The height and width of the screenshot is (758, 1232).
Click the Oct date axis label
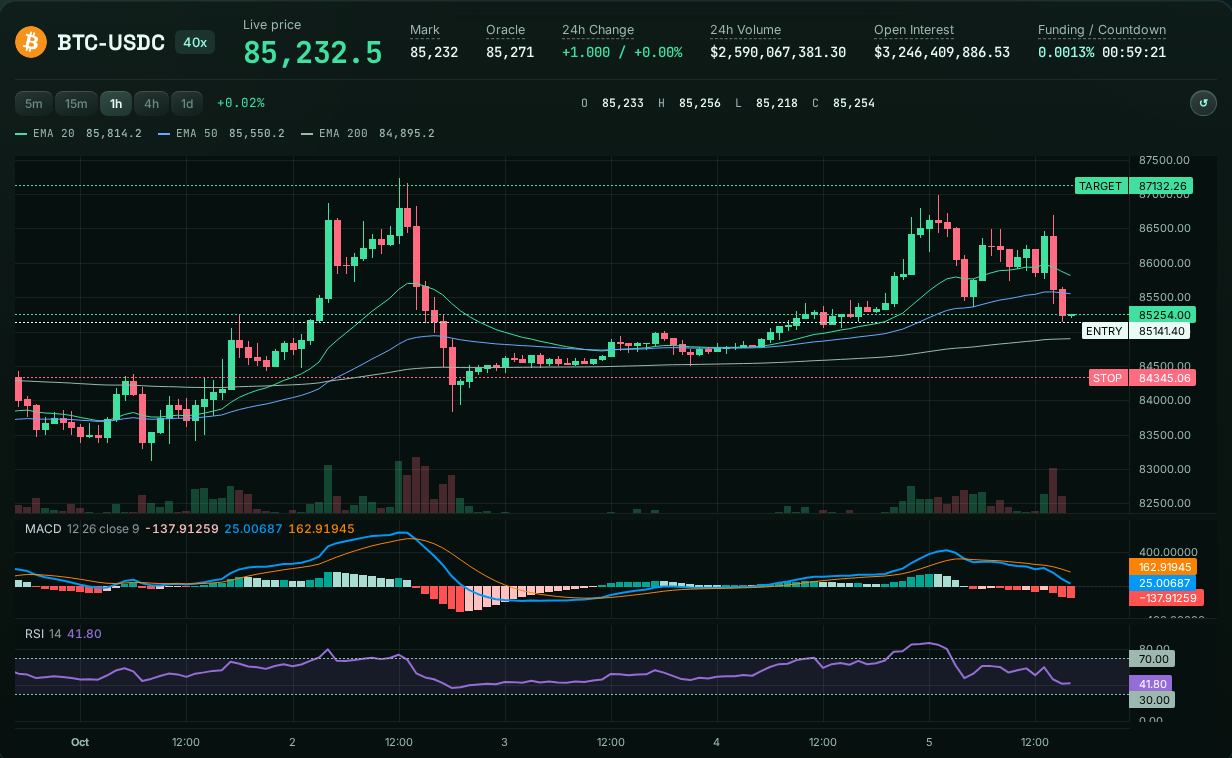point(80,742)
